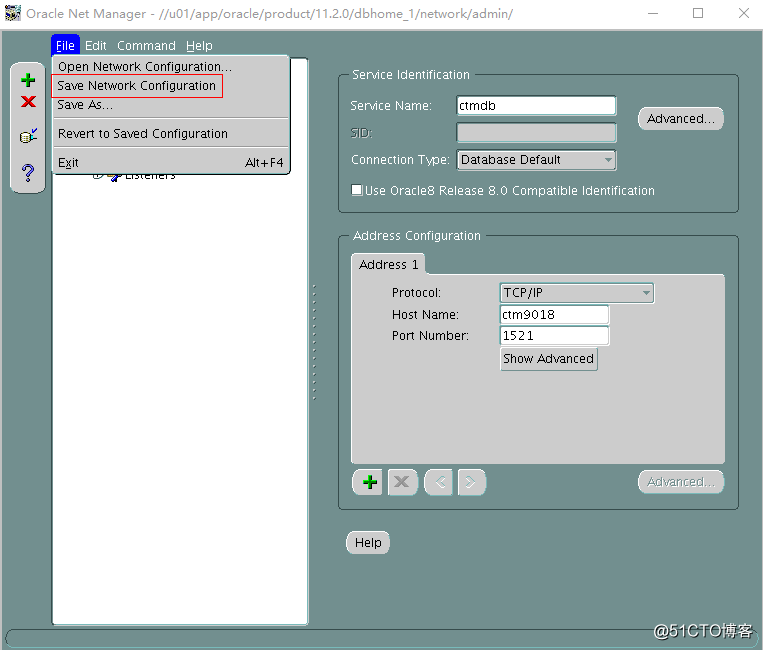763x650 pixels.
Task: Click the Port Number field 1521
Action: pyautogui.click(x=554, y=336)
